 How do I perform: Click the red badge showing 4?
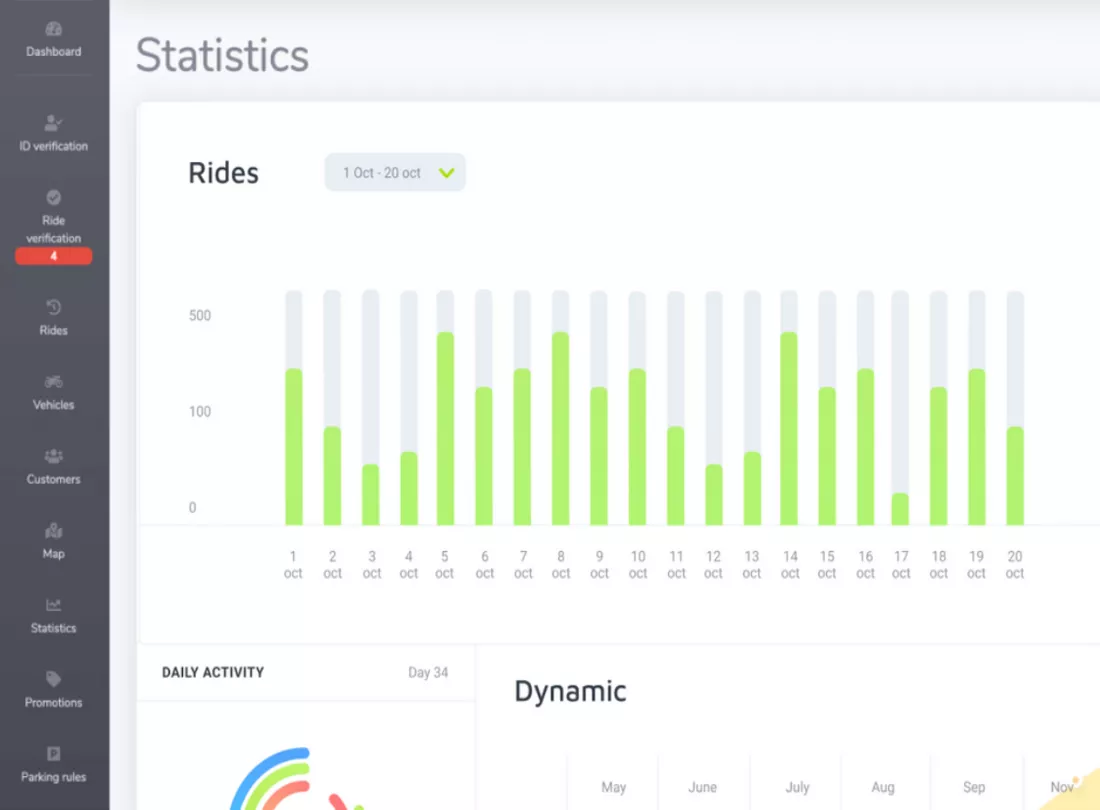pyautogui.click(x=53, y=256)
